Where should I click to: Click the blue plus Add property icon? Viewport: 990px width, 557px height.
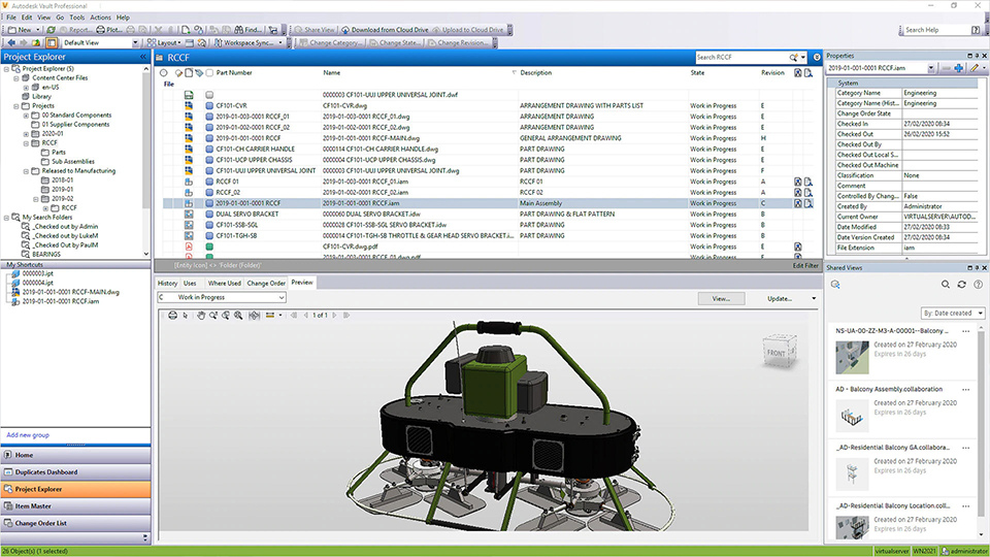tap(958, 68)
